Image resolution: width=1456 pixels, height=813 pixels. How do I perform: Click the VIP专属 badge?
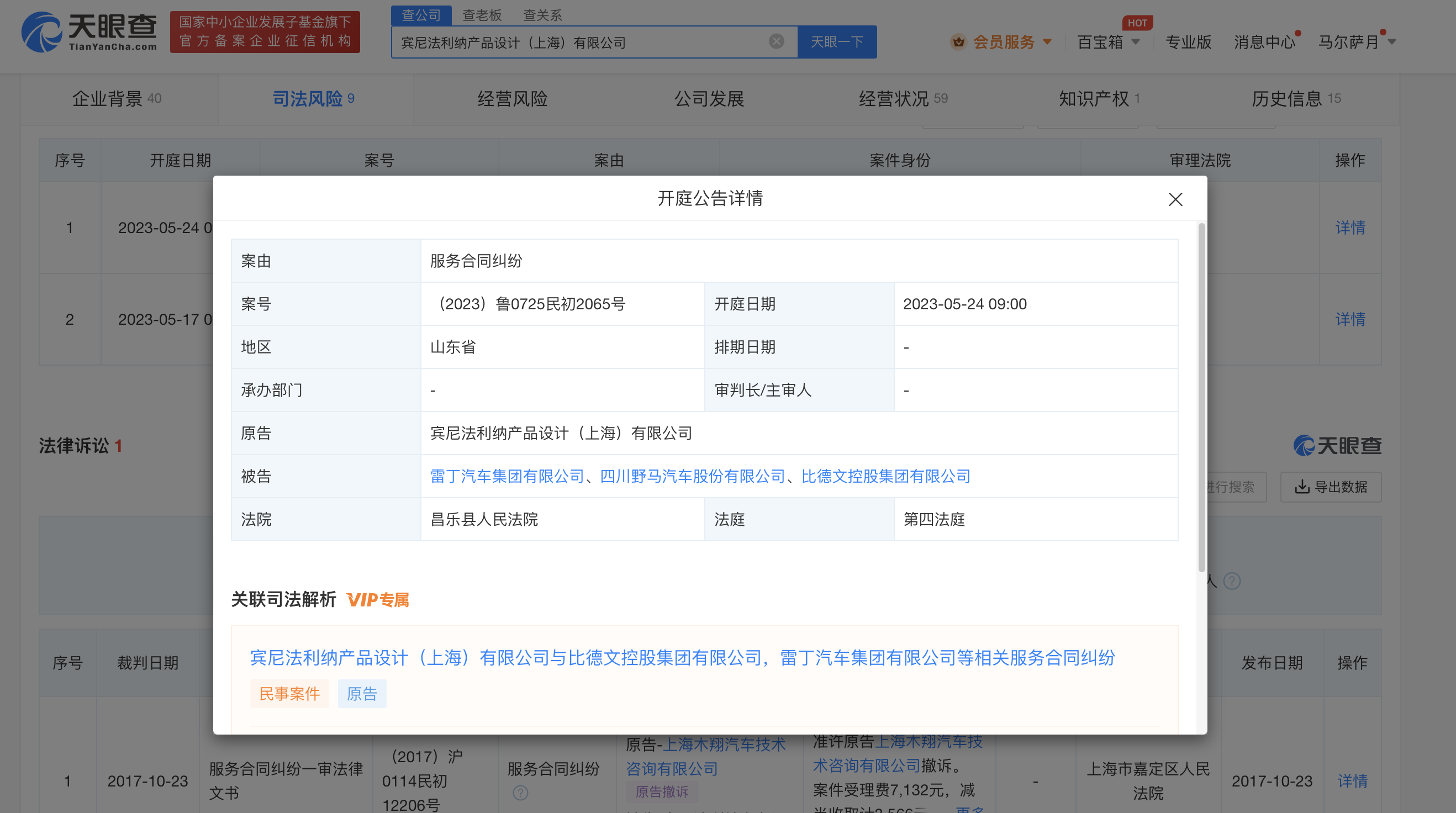(378, 599)
